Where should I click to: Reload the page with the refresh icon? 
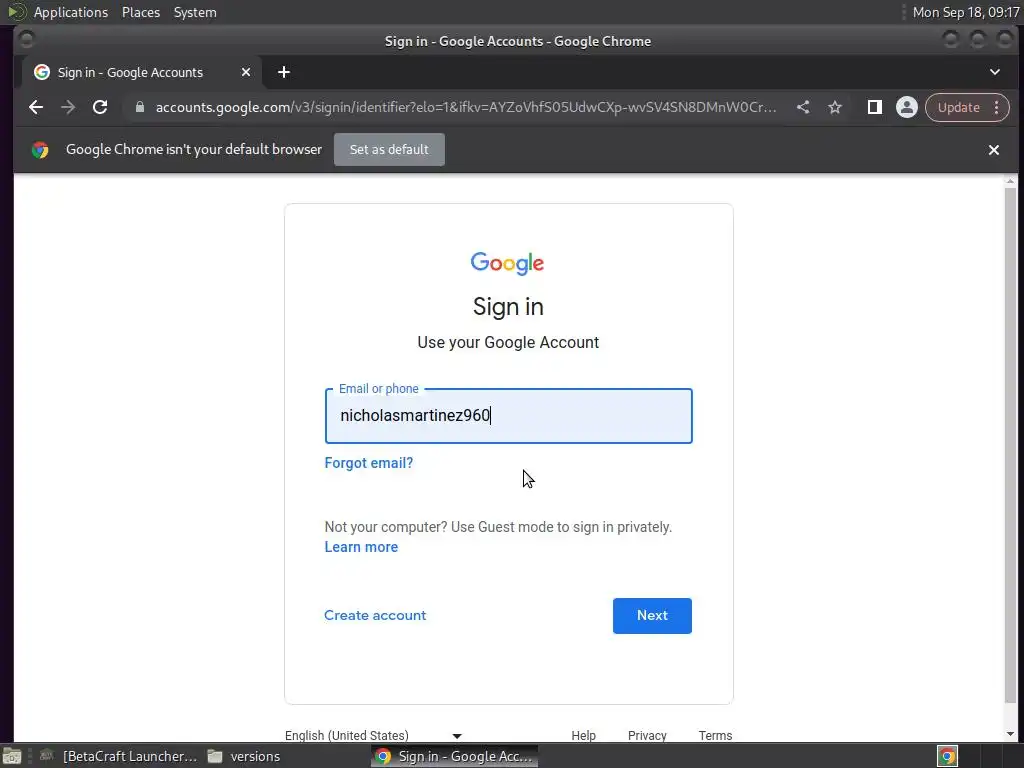100,107
